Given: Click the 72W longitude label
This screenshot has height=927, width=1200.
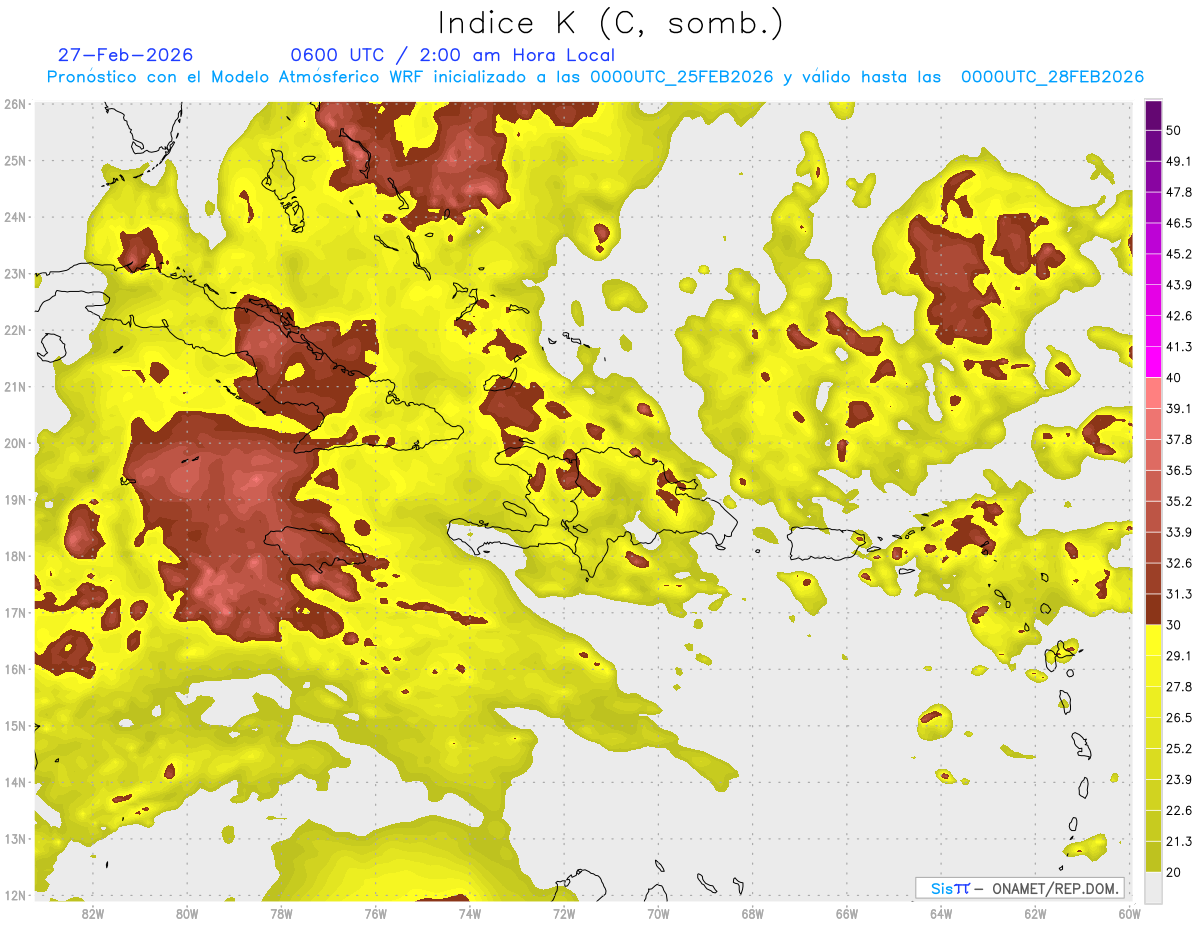Looking at the screenshot, I should click(564, 913).
